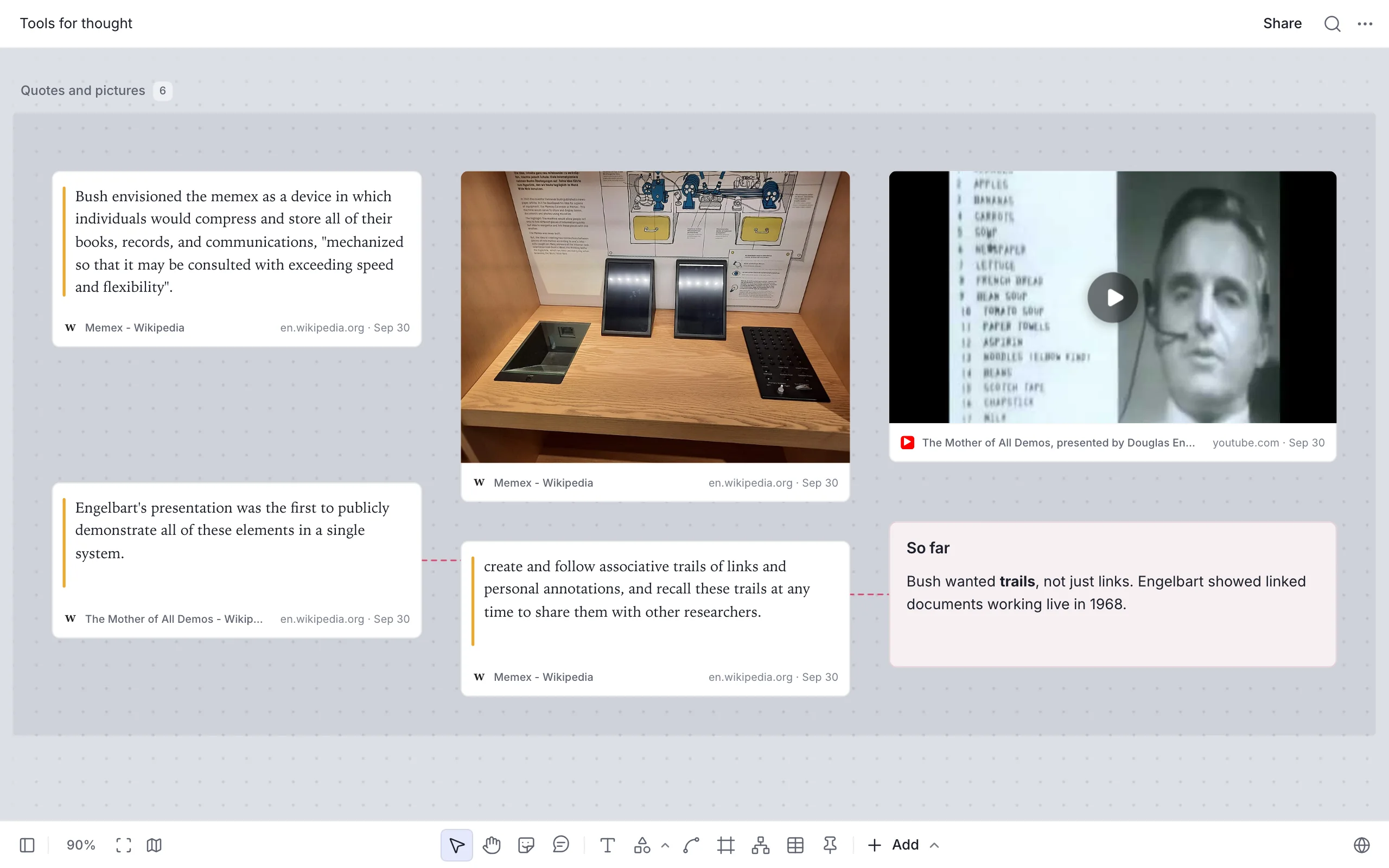Open the minimap icon
Viewport: 1389px width, 868px height.
154,845
